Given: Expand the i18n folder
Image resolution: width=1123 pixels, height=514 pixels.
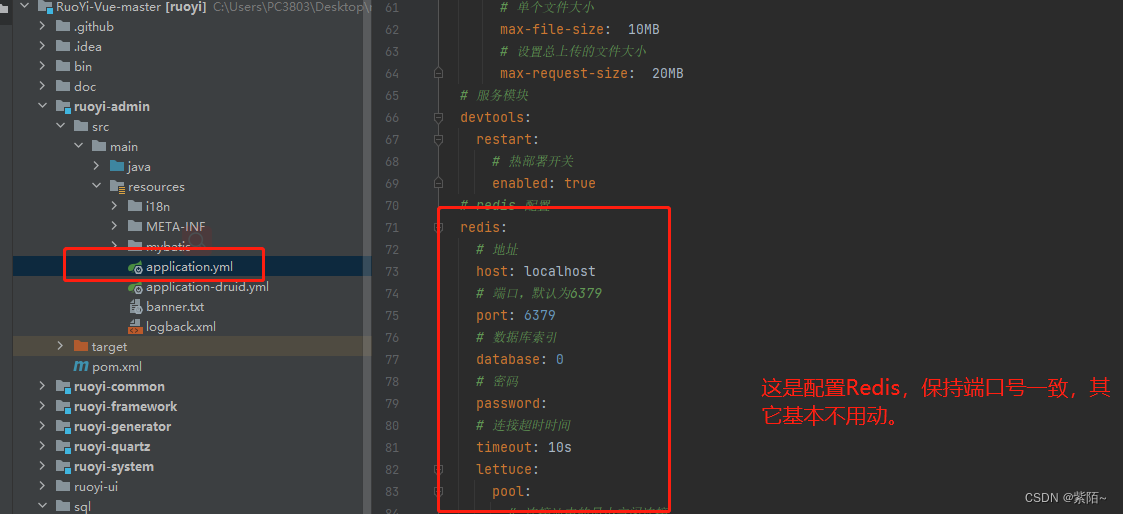Looking at the screenshot, I should (x=115, y=207).
